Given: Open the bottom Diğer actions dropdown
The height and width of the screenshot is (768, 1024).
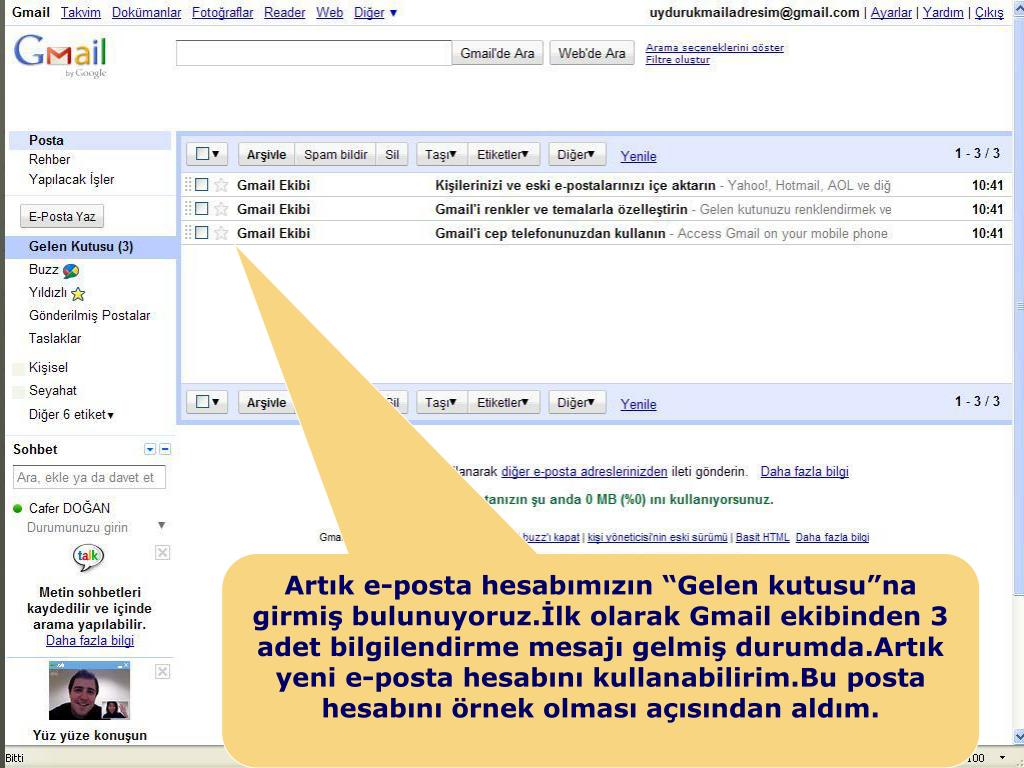Looking at the screenshot, I should (x=577, y=403).
